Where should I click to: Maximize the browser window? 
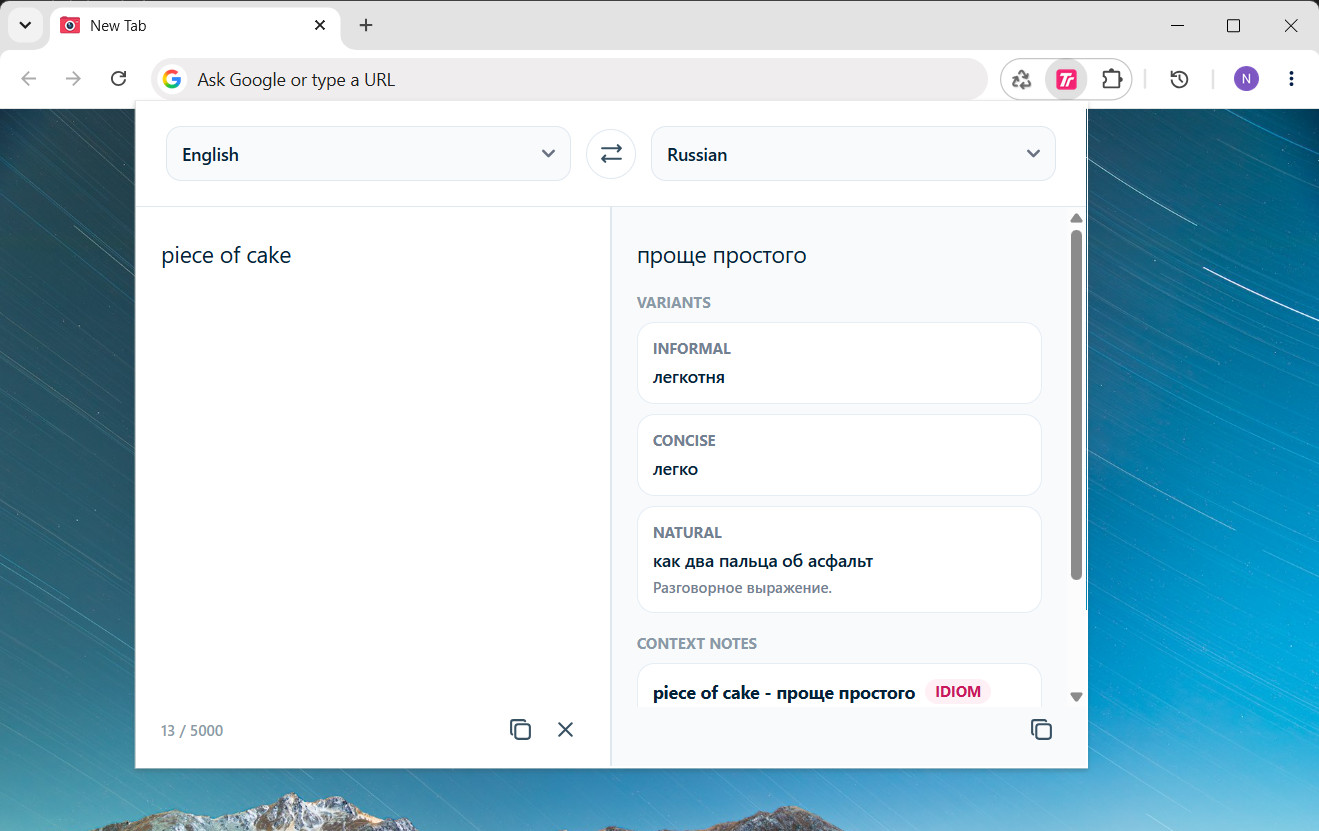(x=1233, y=25)
